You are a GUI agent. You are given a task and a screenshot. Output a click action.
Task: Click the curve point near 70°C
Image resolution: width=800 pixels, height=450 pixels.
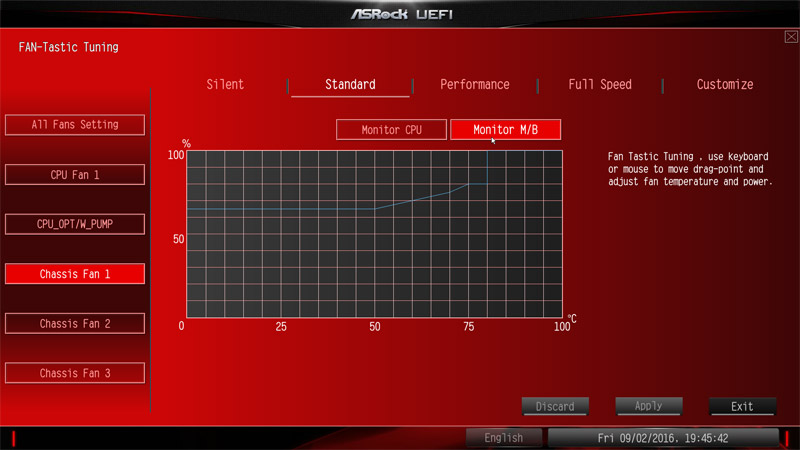pos(450,192)
